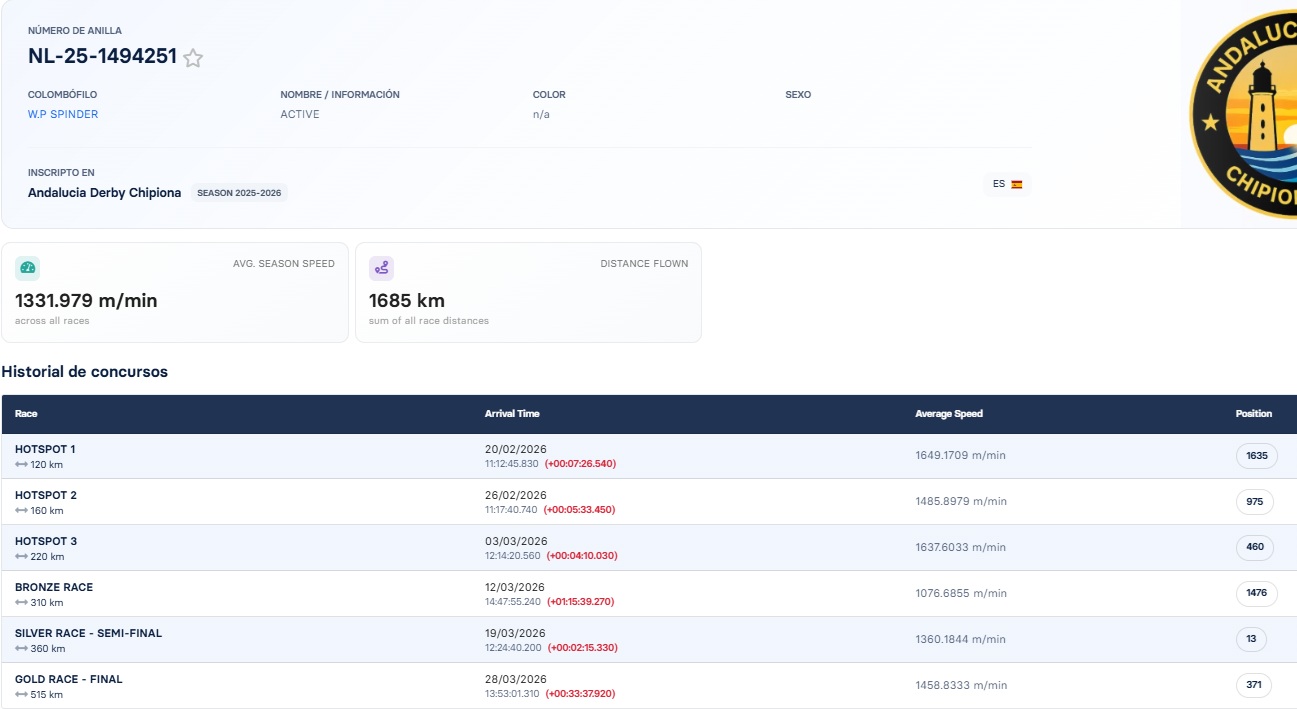Viewport: 1297px width, 709px height.
Task: Sort by the Race column header
Action: click(x=27, y=414)
